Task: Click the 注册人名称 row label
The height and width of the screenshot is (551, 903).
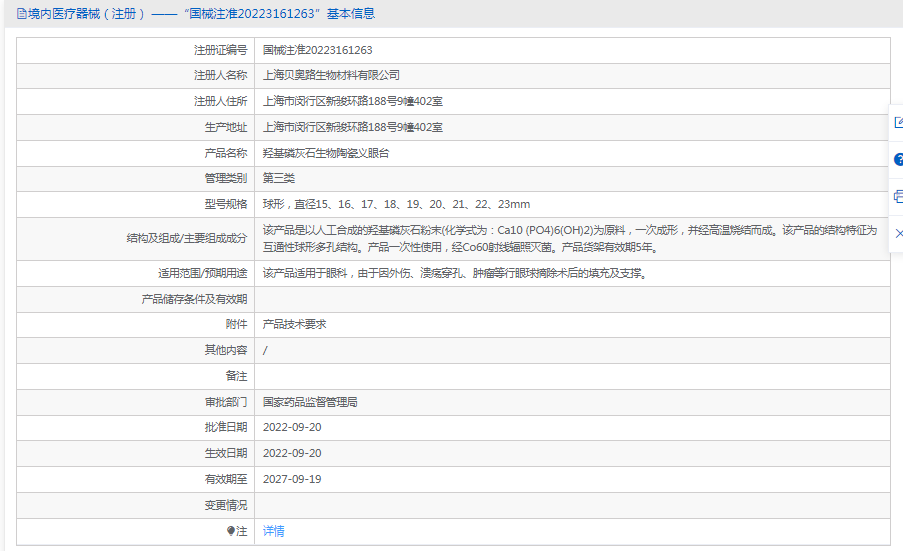Action: [221, 75]
